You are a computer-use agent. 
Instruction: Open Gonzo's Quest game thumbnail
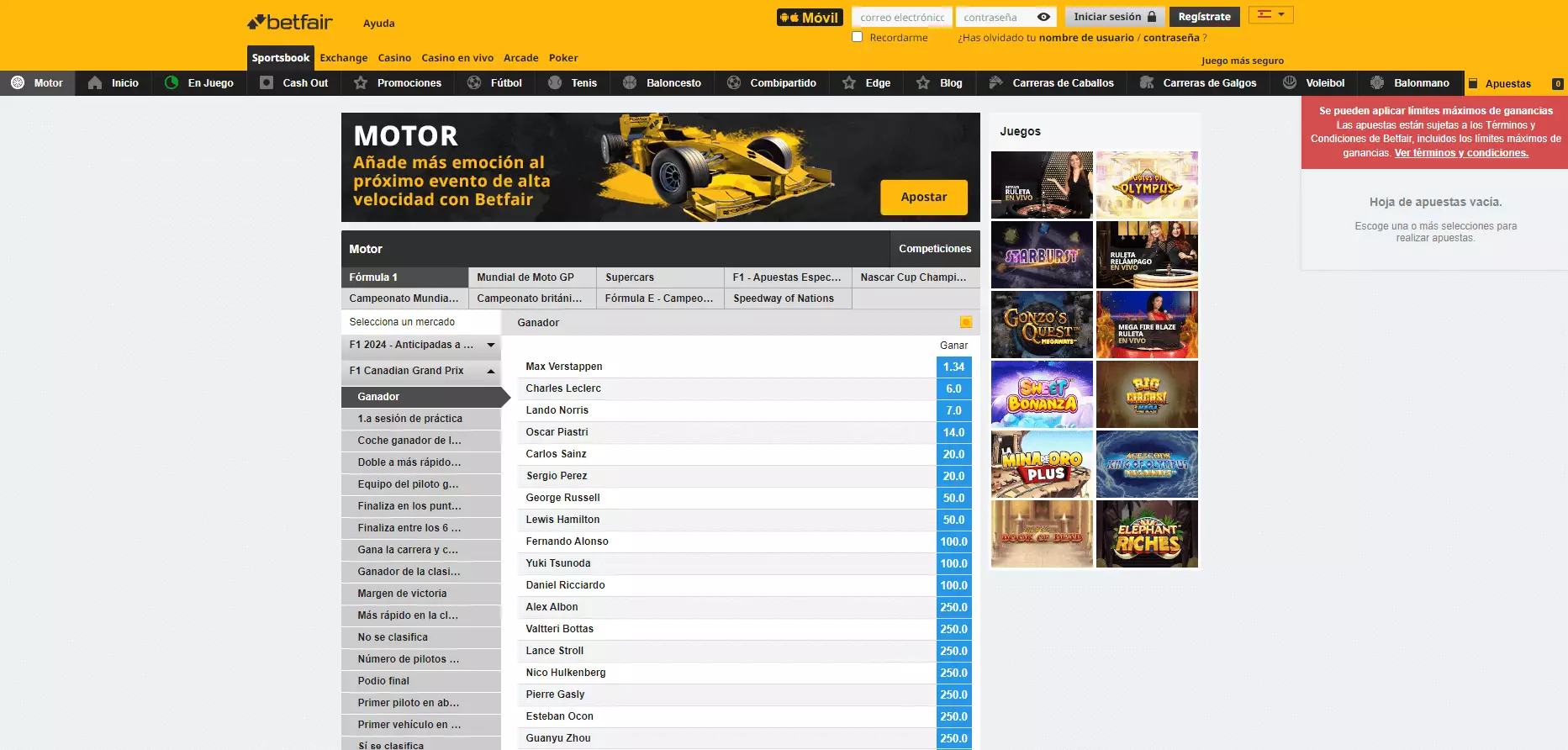coord(1042,325)
